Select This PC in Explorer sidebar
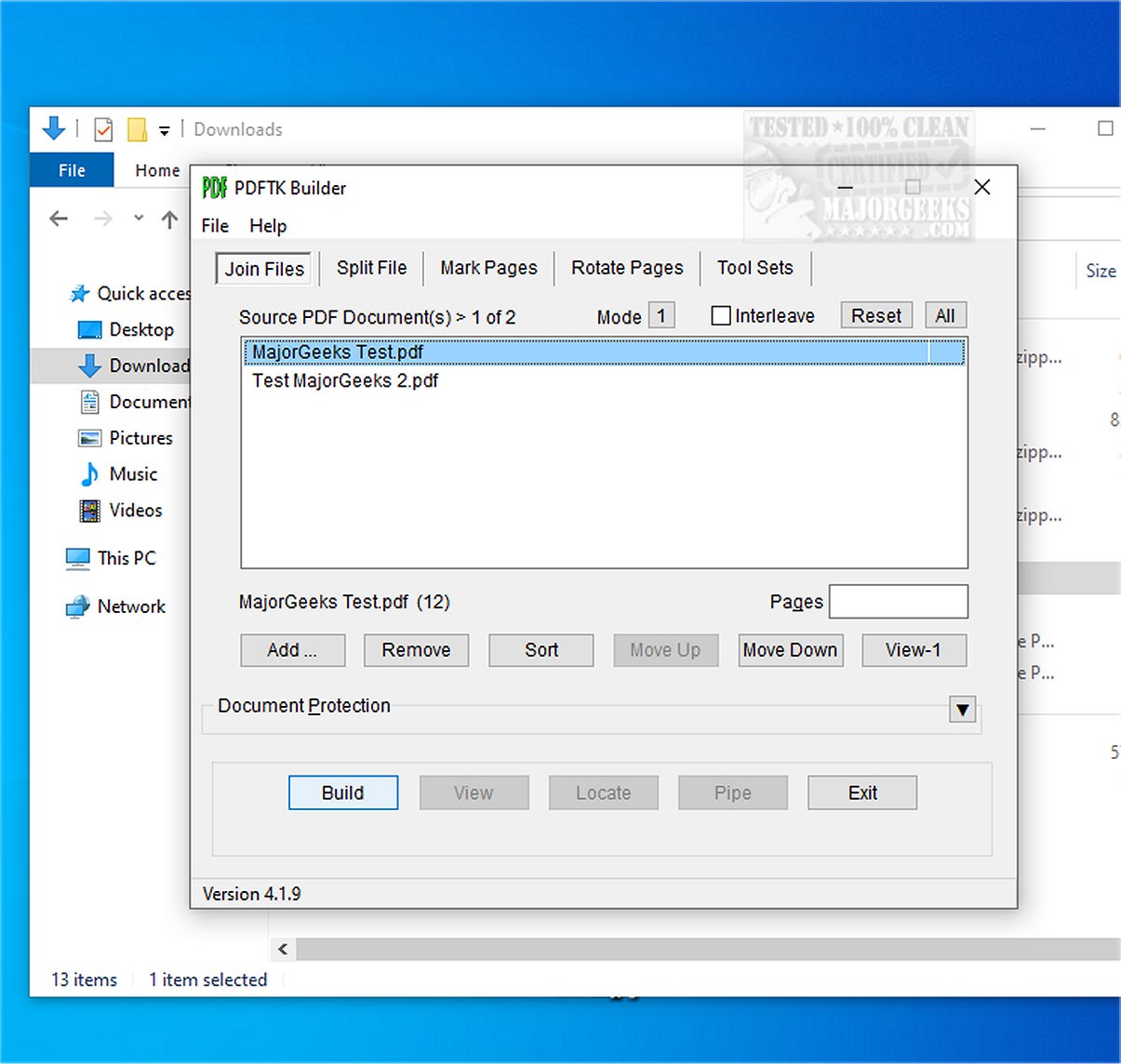The width and height of the screenshot is (1121, 1064). click(111, 558)
